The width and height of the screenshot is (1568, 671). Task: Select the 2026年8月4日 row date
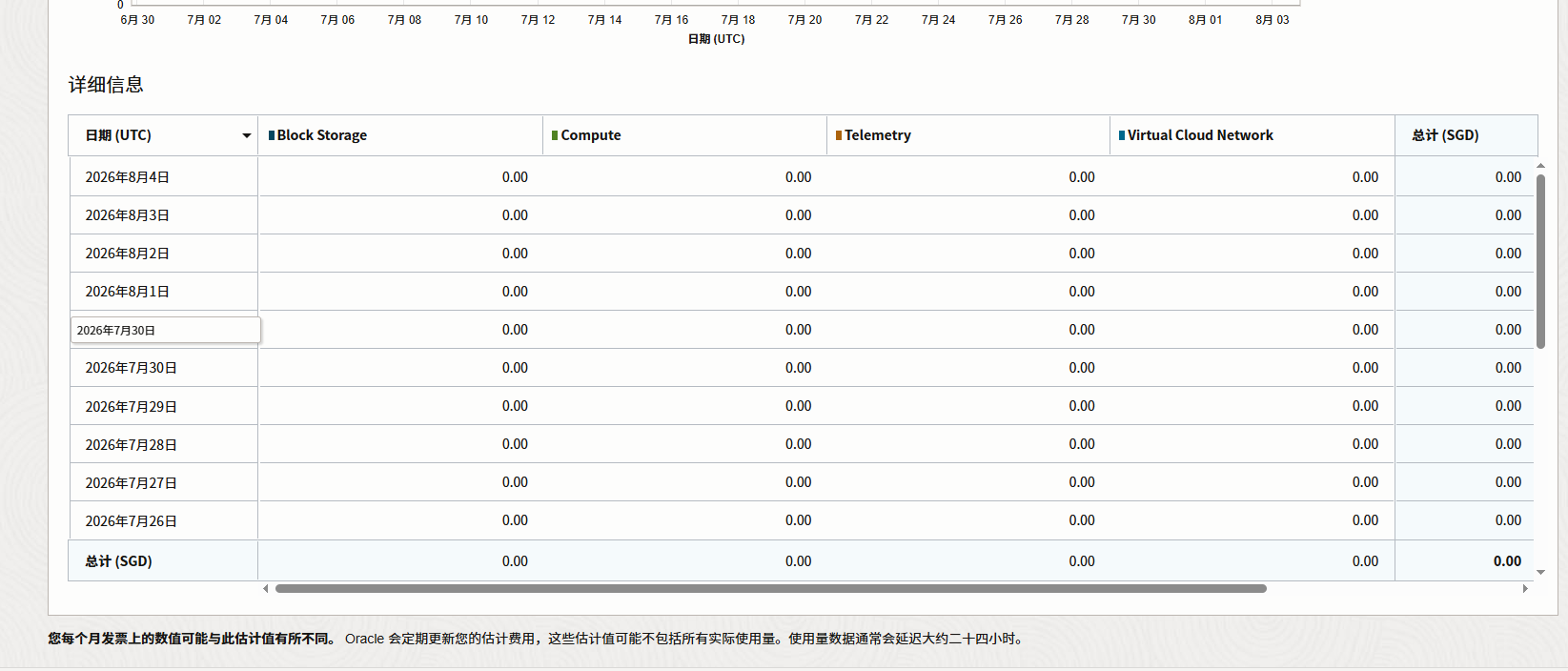click(x=128, y=177)
